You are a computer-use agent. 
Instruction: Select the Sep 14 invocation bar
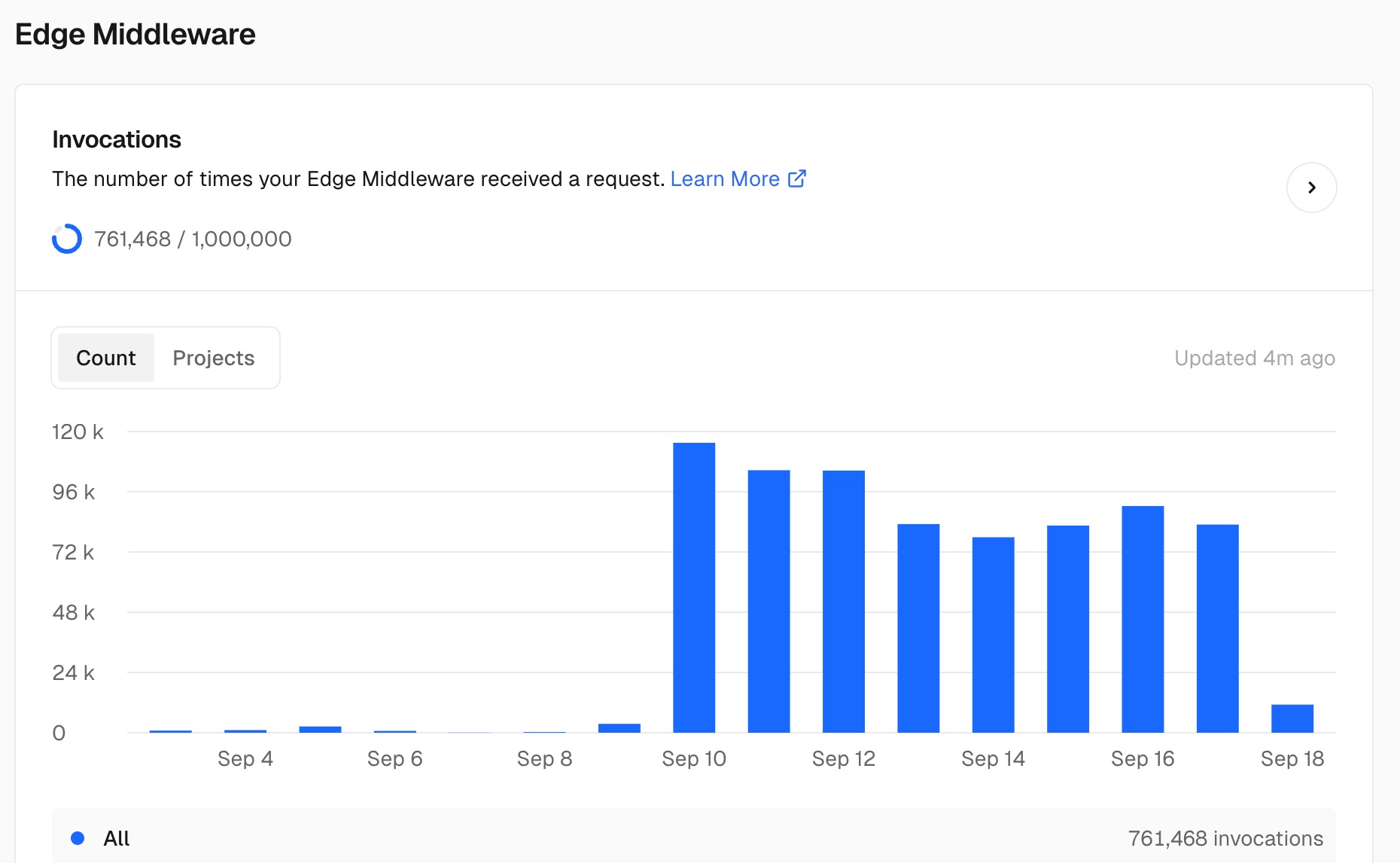(x=993, y=635)
